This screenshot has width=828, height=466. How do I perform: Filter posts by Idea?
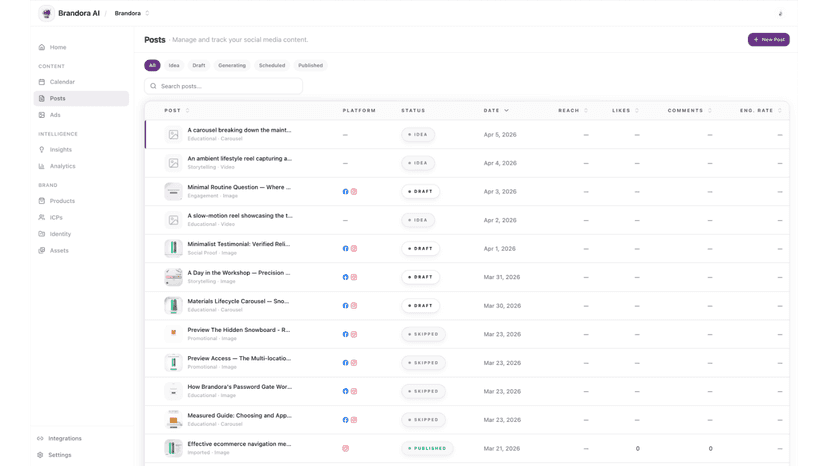(x=174, y=66)
